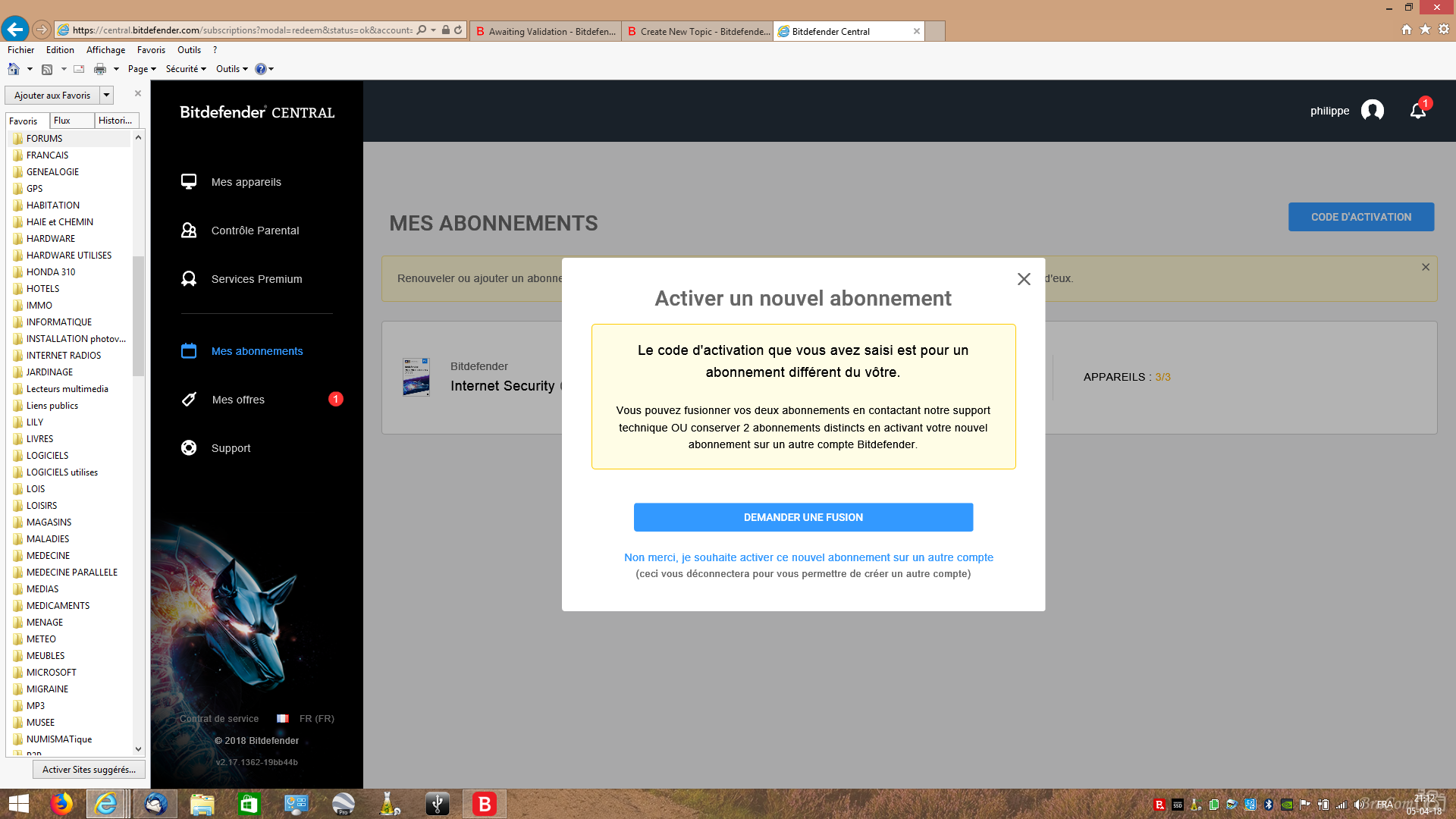Image resolution: width=1456 pixels, height=819 pixels.
Task: Click the print toolbar icon
Action: click(100, 69)
